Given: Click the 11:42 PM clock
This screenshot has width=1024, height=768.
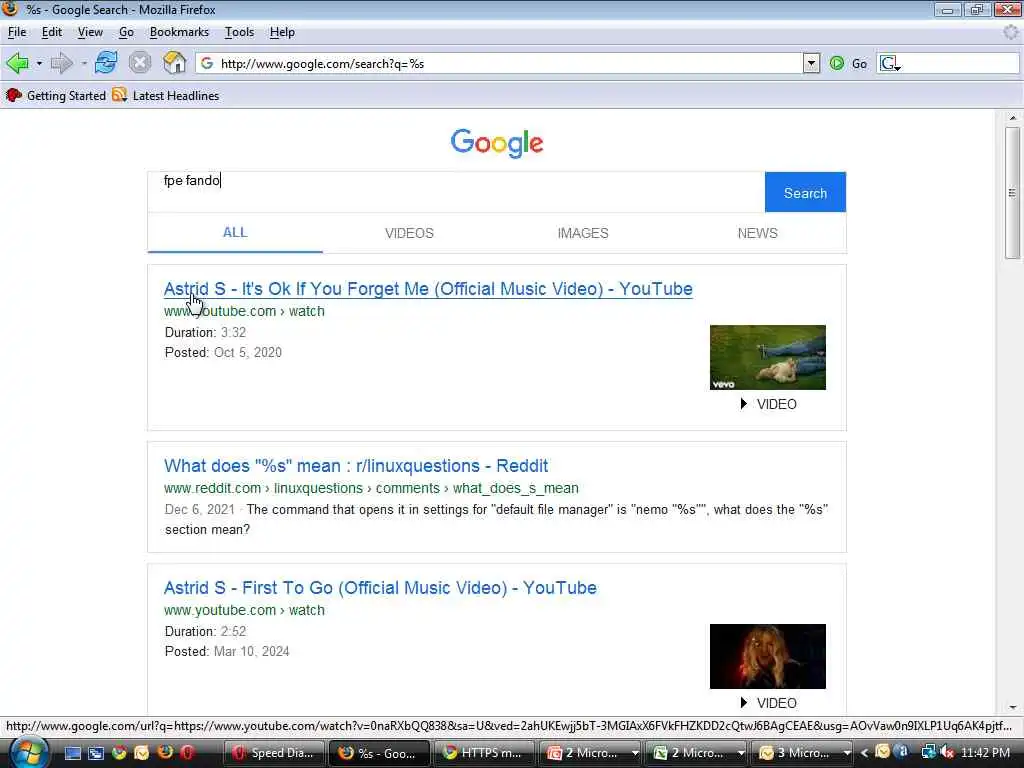Looking at the screenshot, I should point(985,753).
